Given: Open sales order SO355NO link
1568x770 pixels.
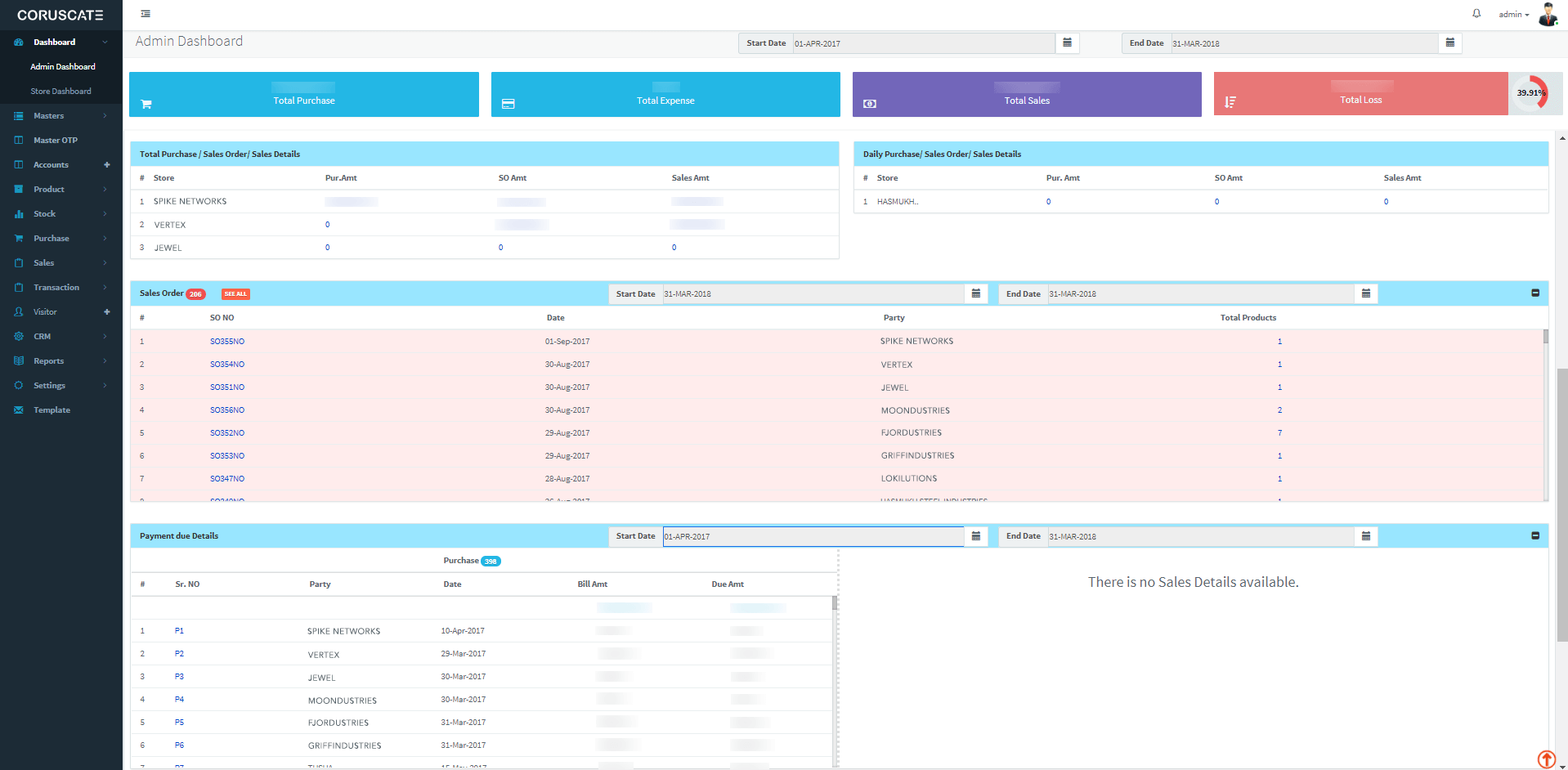Looking at the screenshot, I should [x=227, y=342].
